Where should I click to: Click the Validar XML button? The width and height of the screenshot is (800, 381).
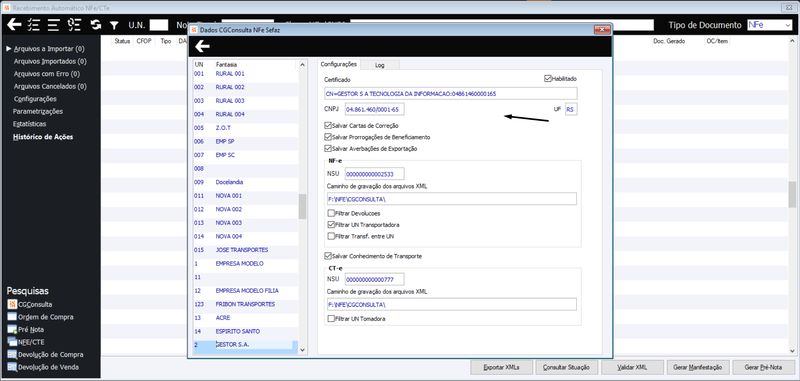click(x=632, y=367)
